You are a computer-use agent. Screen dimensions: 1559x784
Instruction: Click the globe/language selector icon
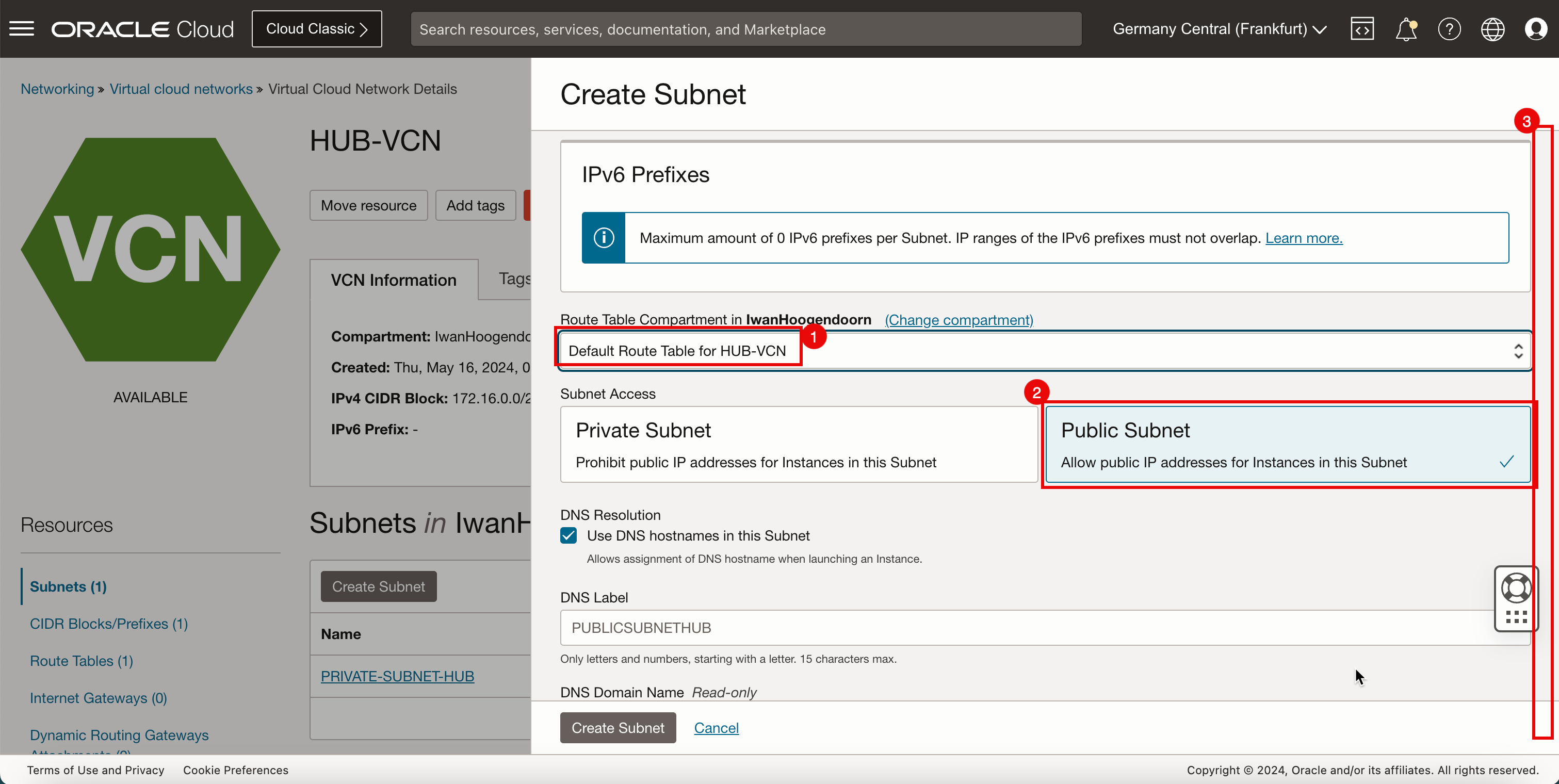click(1493, 29)
